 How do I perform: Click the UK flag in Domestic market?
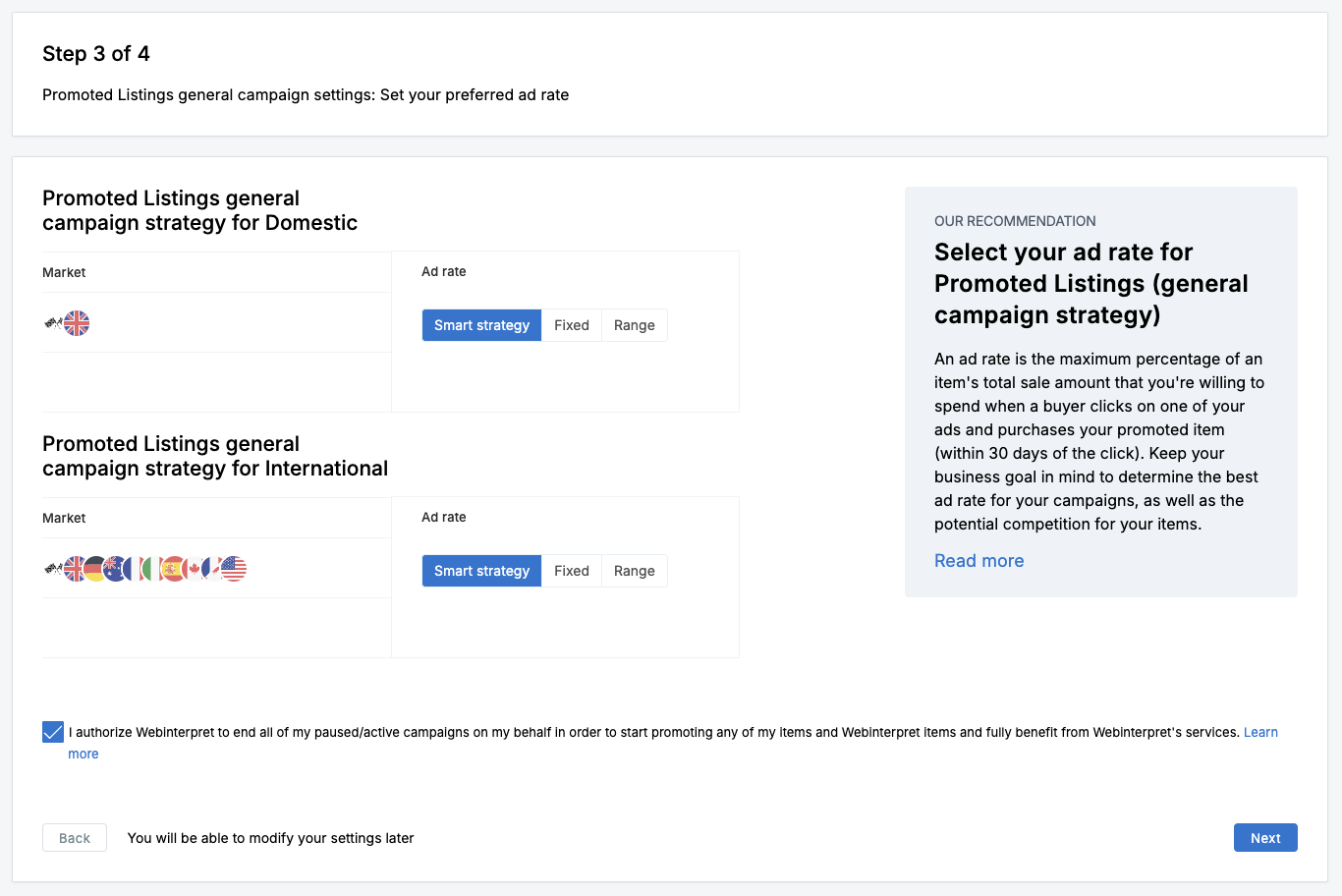[x=77, y=323]
